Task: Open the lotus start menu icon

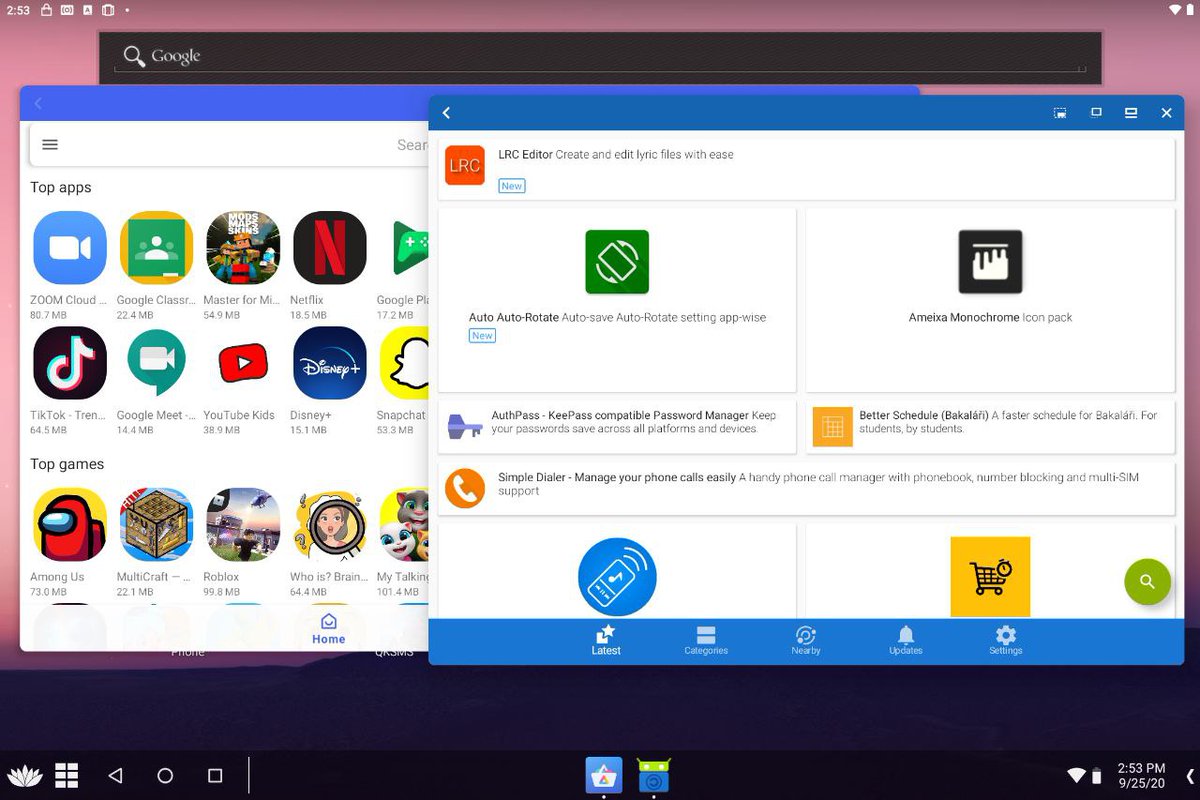Action: point(24,775)
